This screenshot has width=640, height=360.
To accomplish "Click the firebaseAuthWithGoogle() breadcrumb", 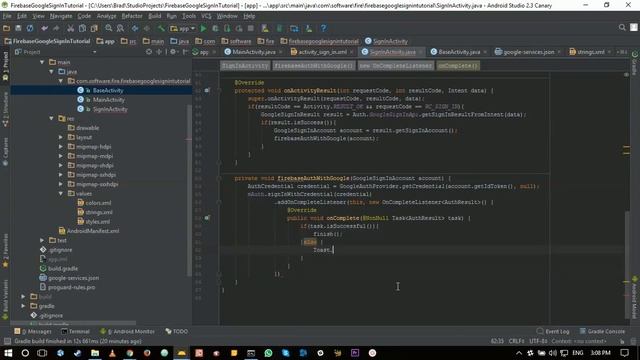I will (313, 66).
